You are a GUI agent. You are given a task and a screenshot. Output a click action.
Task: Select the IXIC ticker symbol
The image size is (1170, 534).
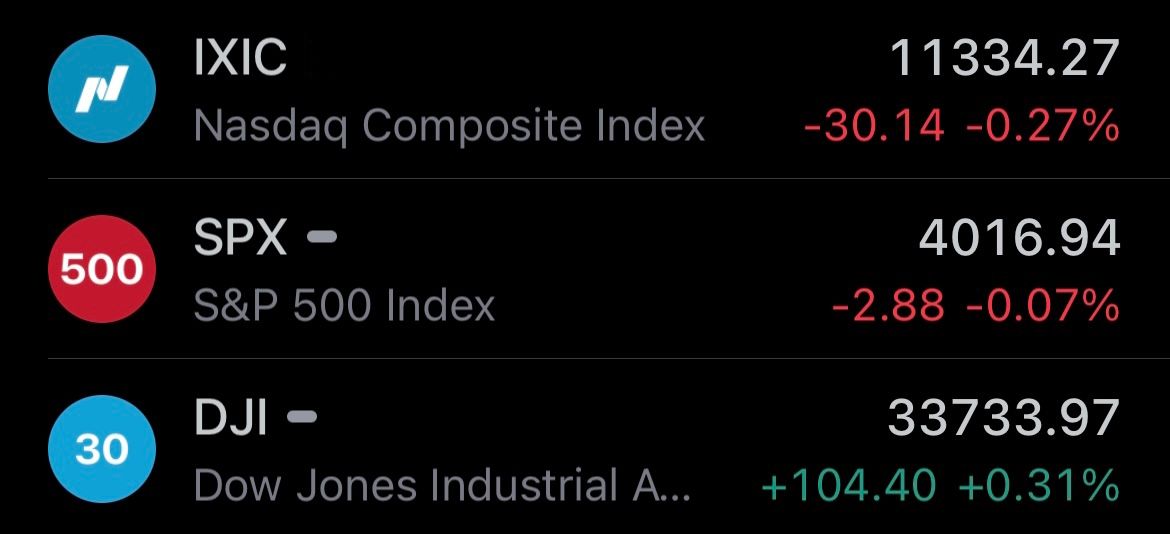[240, 57]
